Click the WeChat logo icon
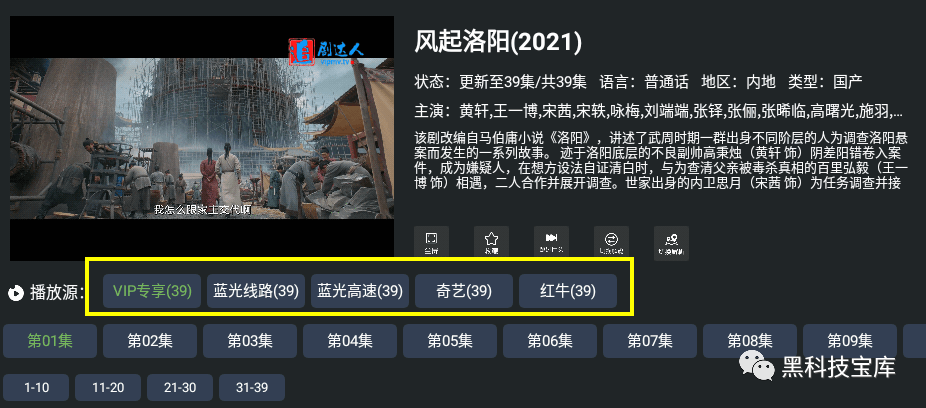Viewport: 926px width, 408px height. (x=754, y=366)
